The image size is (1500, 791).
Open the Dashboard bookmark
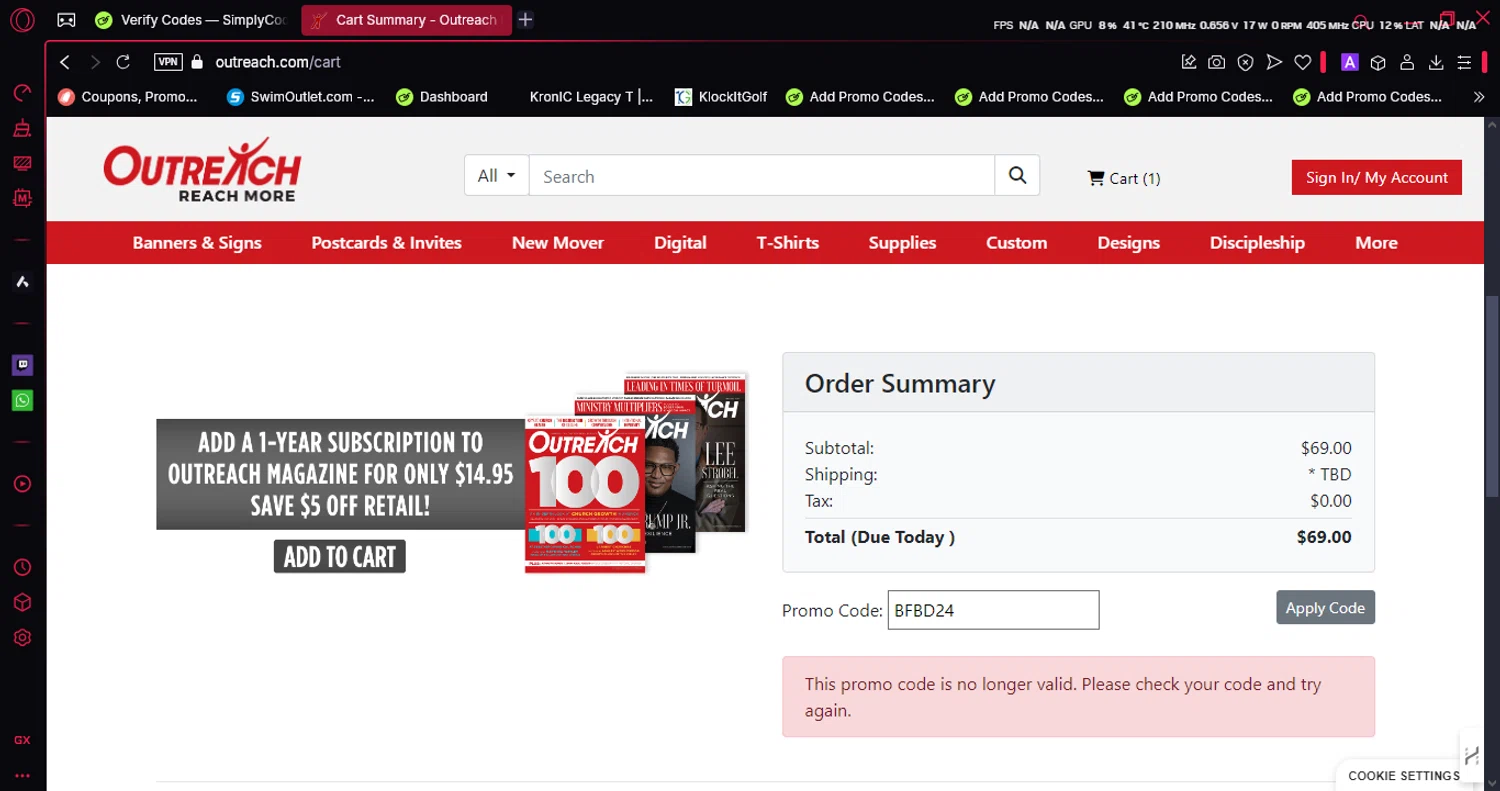click(x=442, y=97)
